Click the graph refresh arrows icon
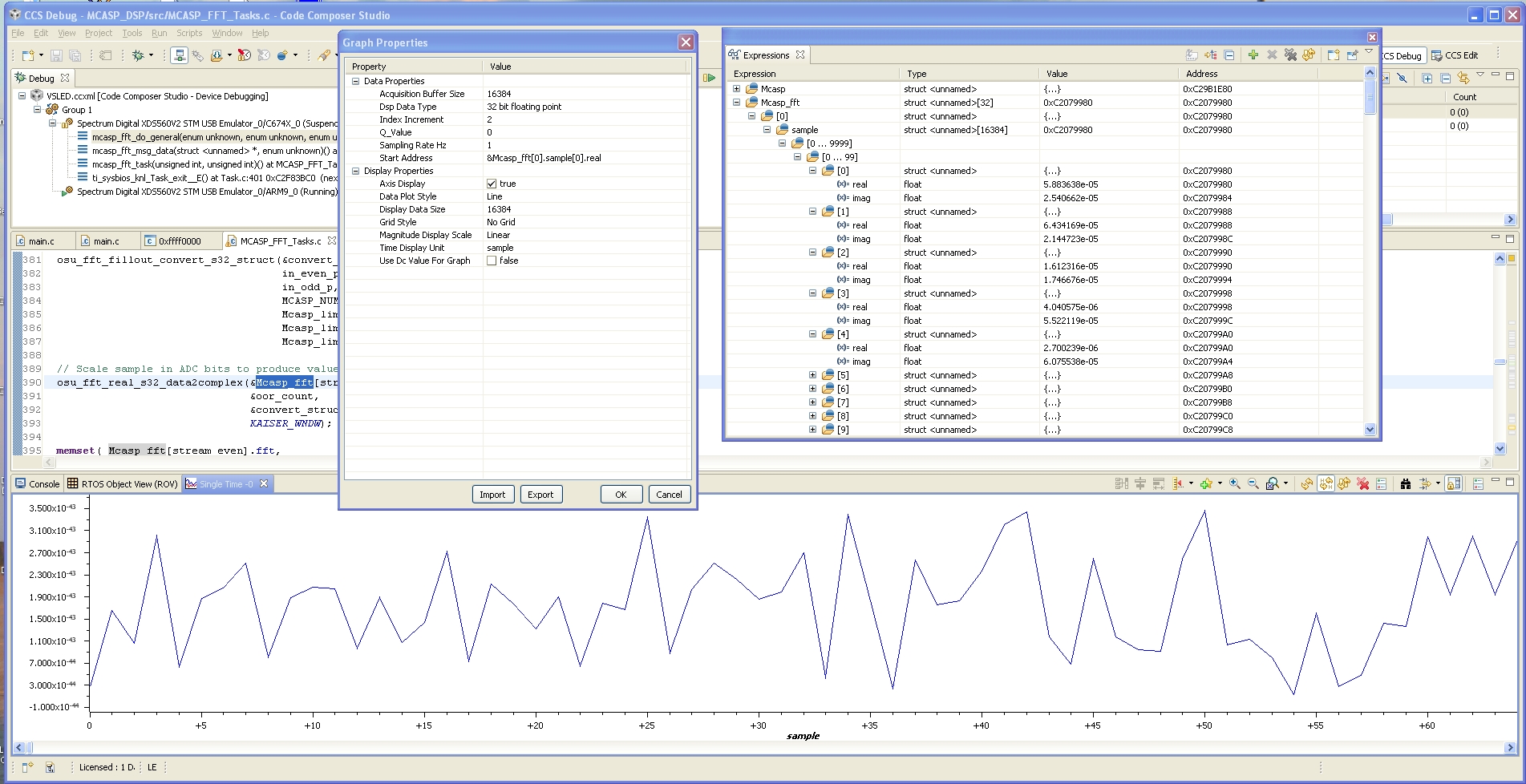 click(x=1307, y=483)
